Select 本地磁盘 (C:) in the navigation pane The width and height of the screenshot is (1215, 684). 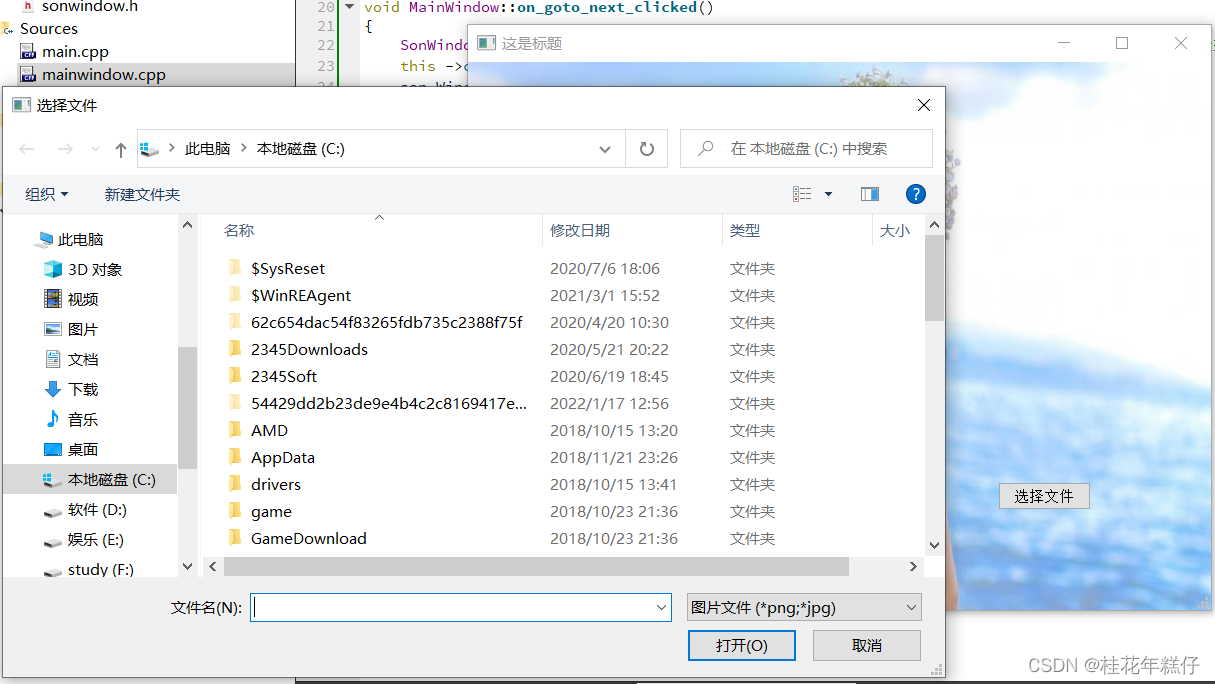coord(112,479)
